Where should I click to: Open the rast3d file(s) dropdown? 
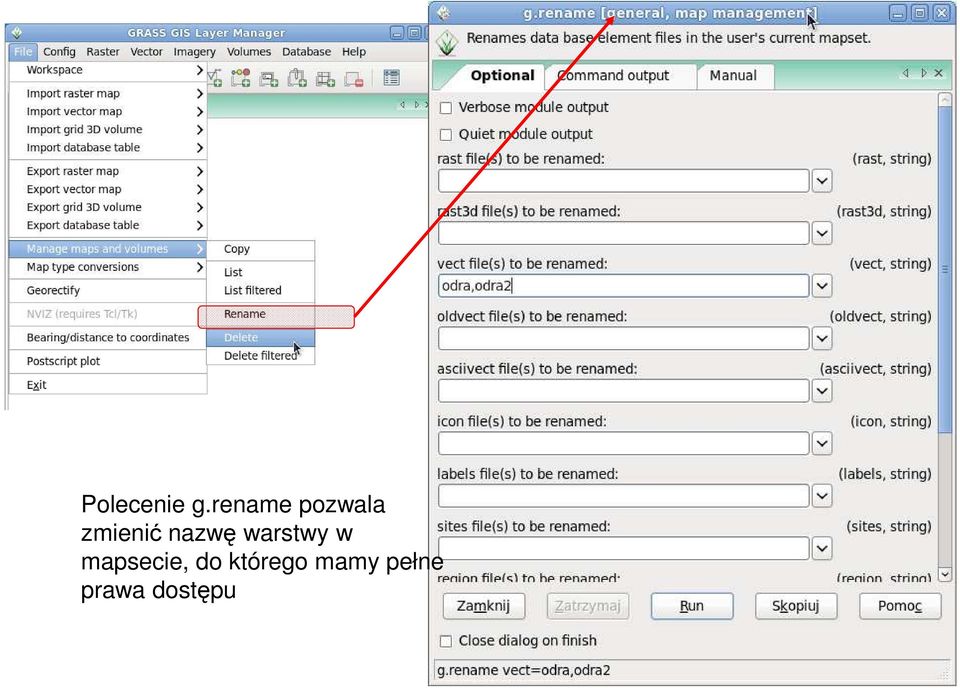822,233
